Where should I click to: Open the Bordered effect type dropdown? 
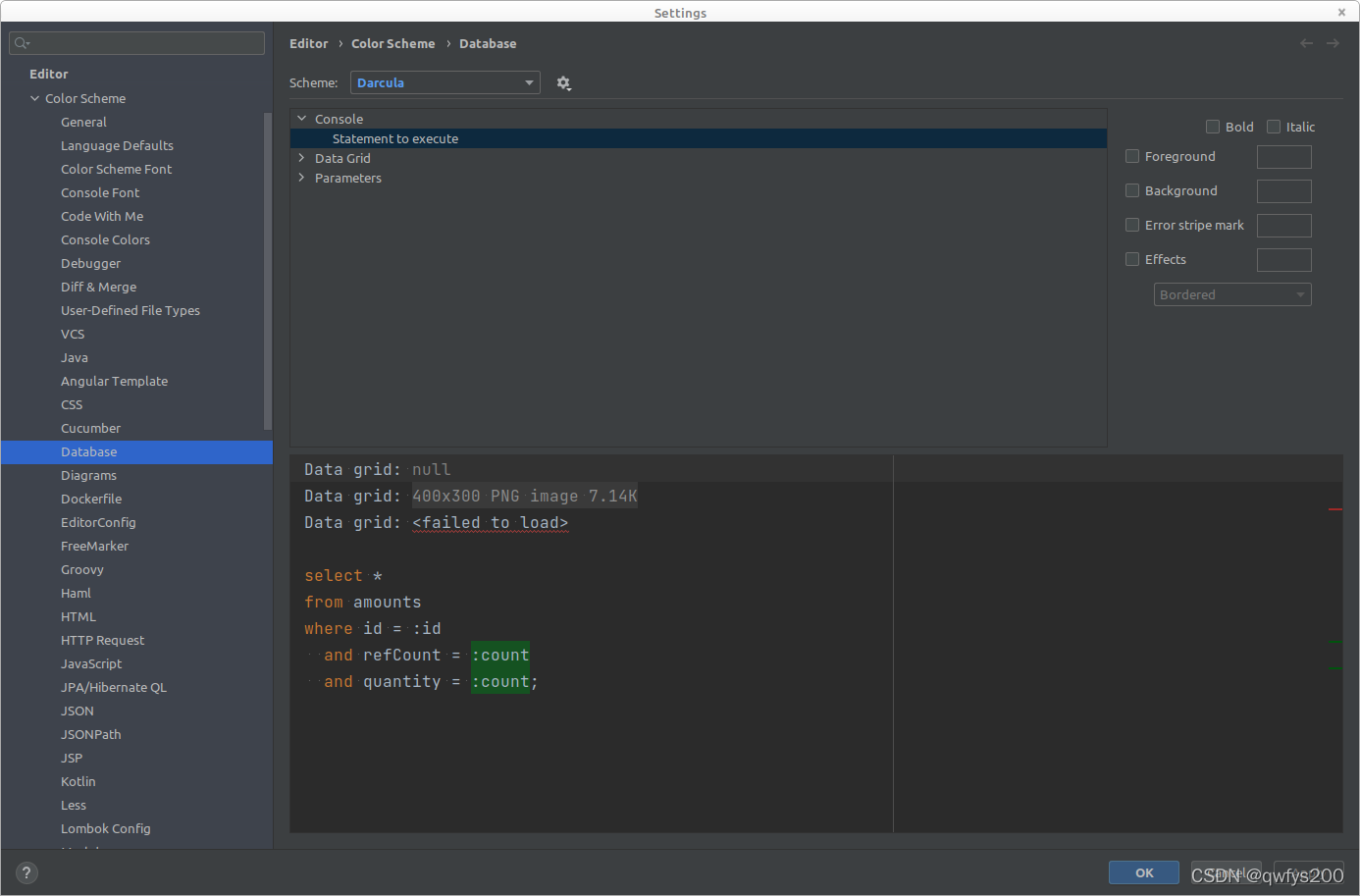pyautogui.click(x=1232, y=294)
